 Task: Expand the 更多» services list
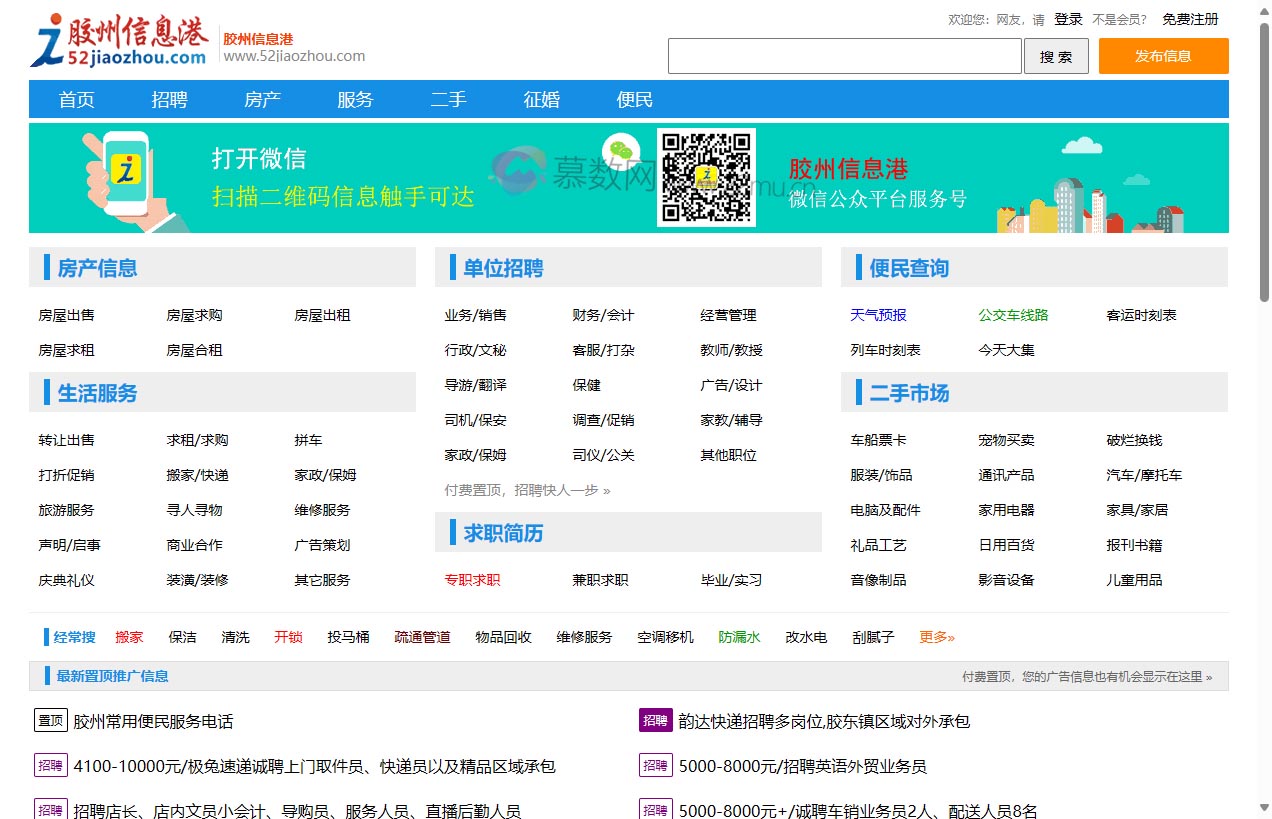click(936, 637)
